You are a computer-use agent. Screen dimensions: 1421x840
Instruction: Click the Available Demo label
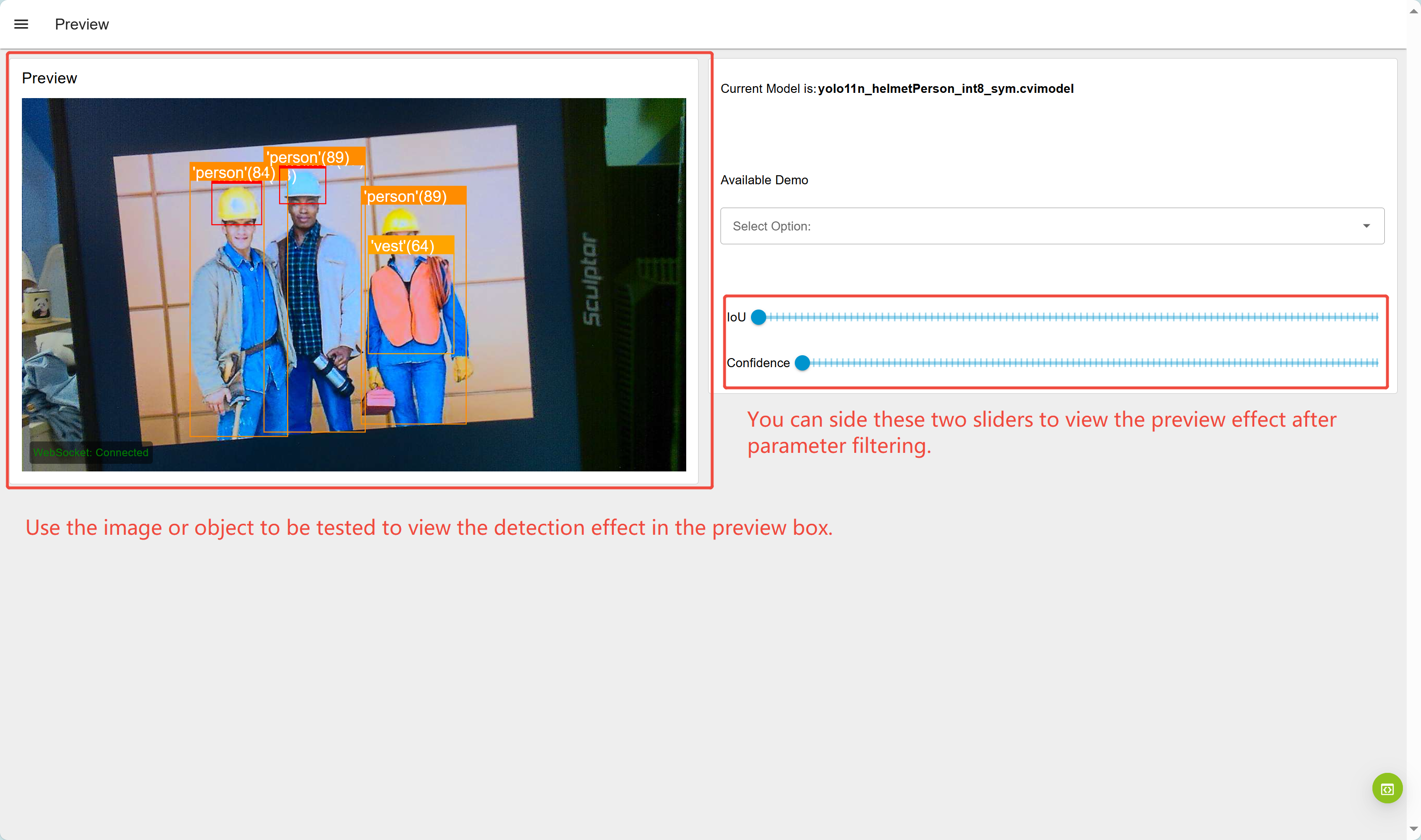(x=764, y=180)
